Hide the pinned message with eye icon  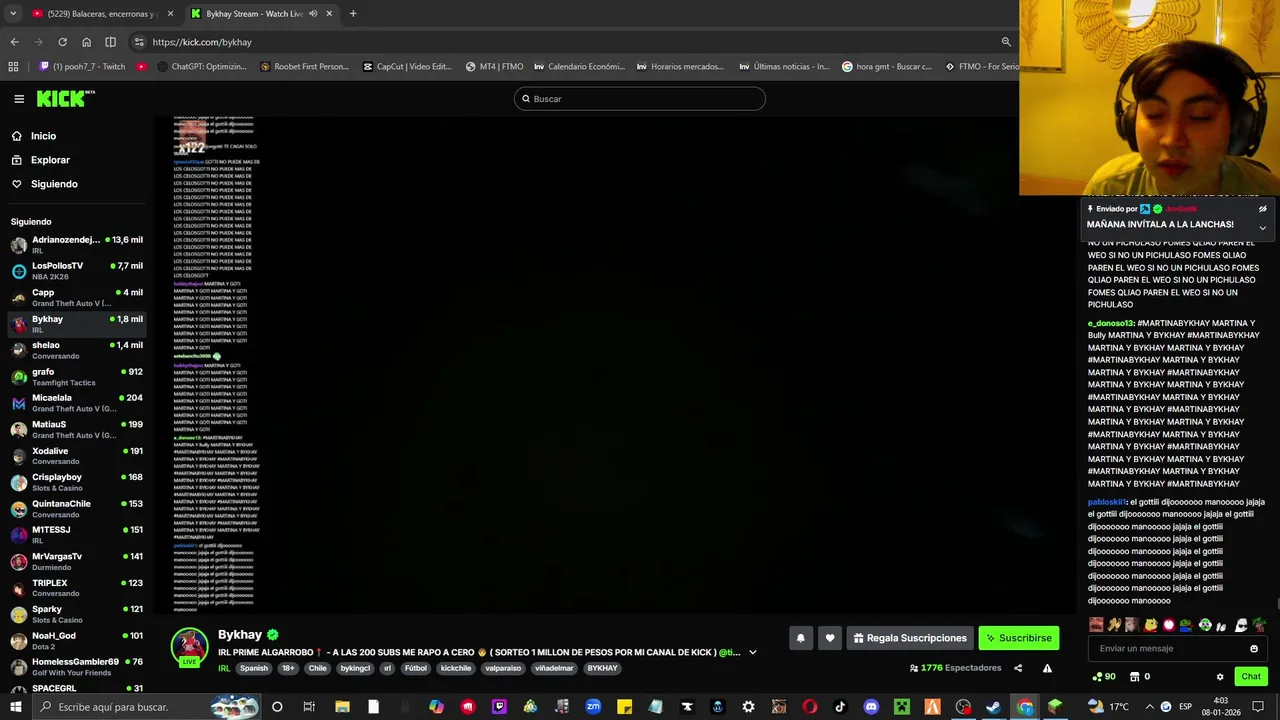(1262, 209)
